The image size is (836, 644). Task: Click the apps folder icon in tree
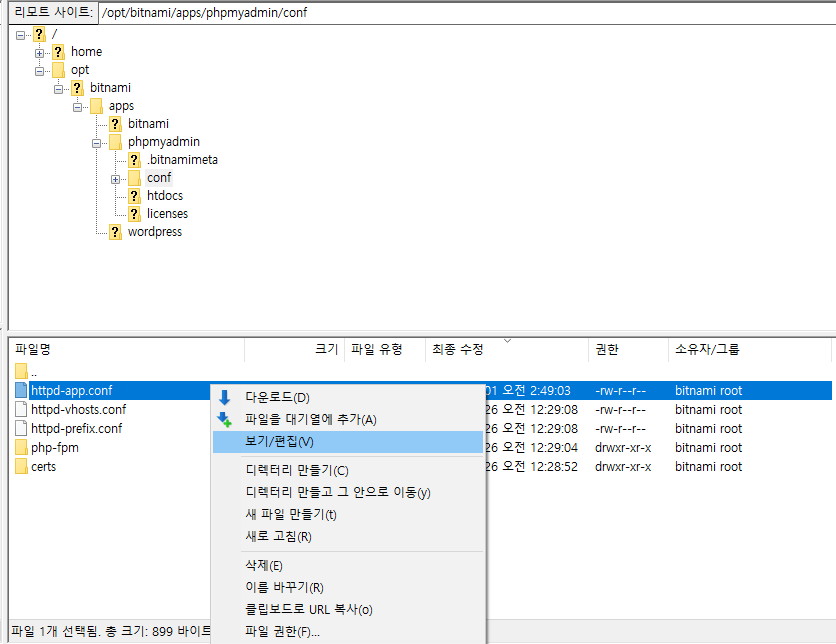[x=97, y=106]
